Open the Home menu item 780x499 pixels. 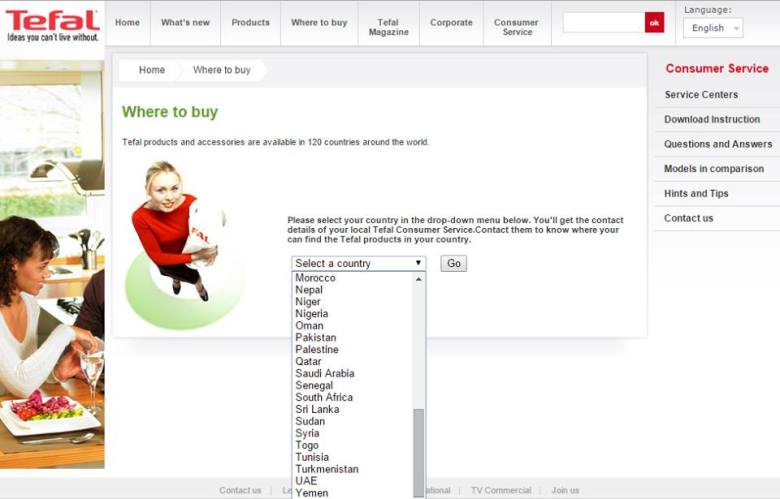(127, 23)
